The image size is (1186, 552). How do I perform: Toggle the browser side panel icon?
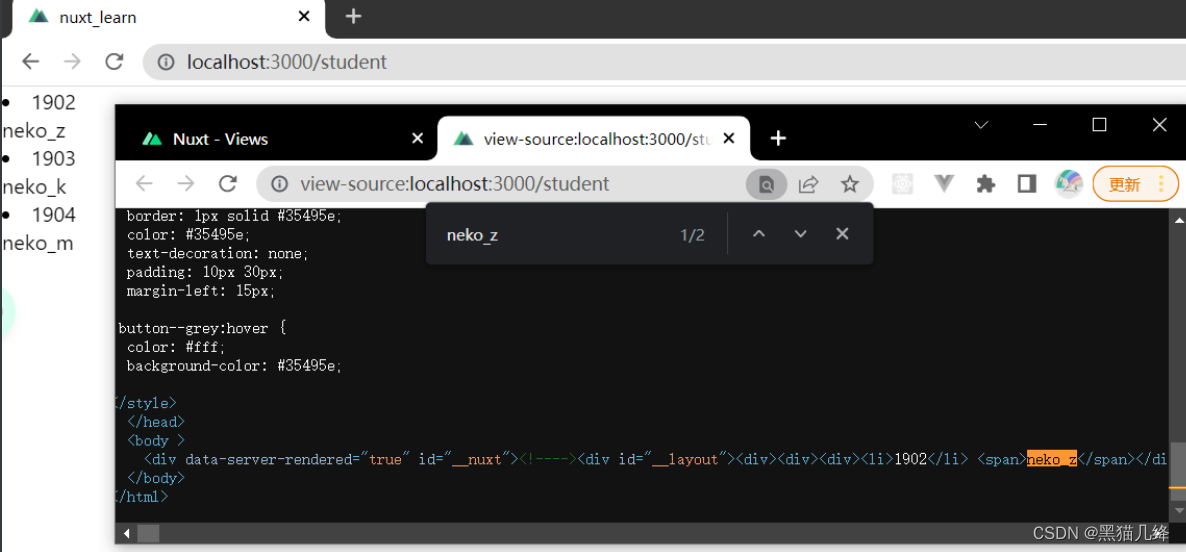coord(1026,184)
